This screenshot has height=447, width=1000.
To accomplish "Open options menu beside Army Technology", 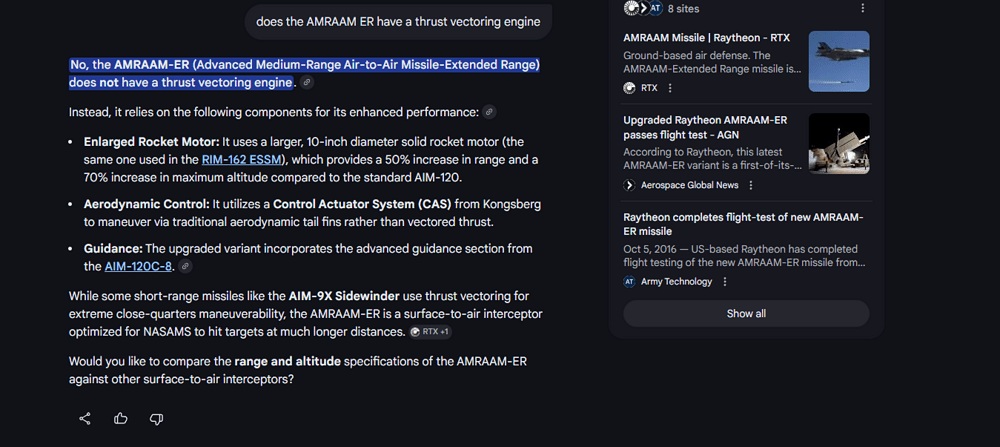I will click(x=725, y=282).
